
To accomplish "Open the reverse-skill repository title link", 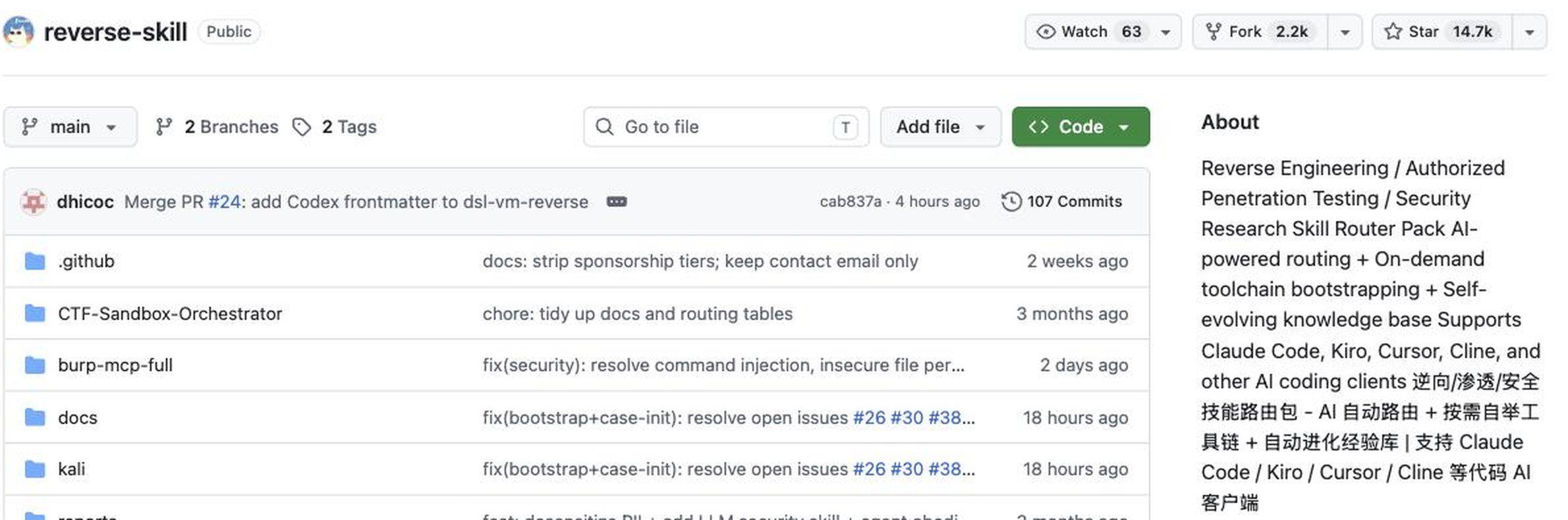I will [115, 32].
